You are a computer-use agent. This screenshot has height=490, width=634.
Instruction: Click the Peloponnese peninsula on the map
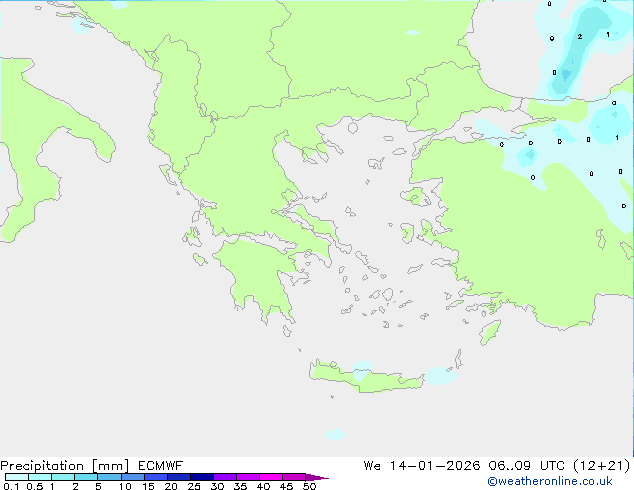[x=261, y=277]
